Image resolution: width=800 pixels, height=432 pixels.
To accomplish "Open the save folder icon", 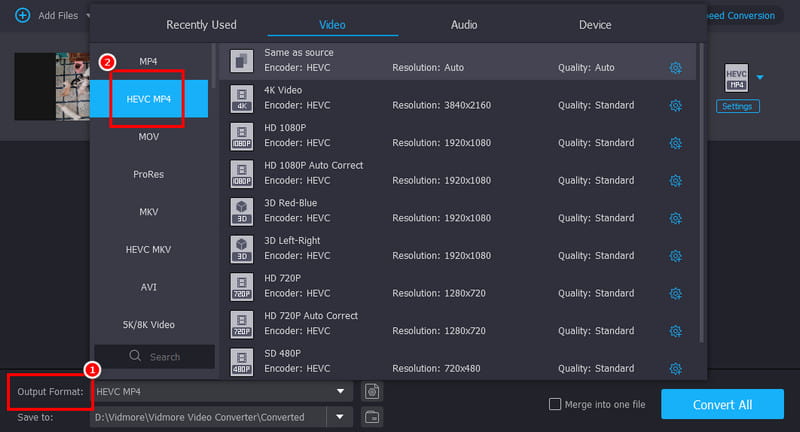I will [372, 417].
